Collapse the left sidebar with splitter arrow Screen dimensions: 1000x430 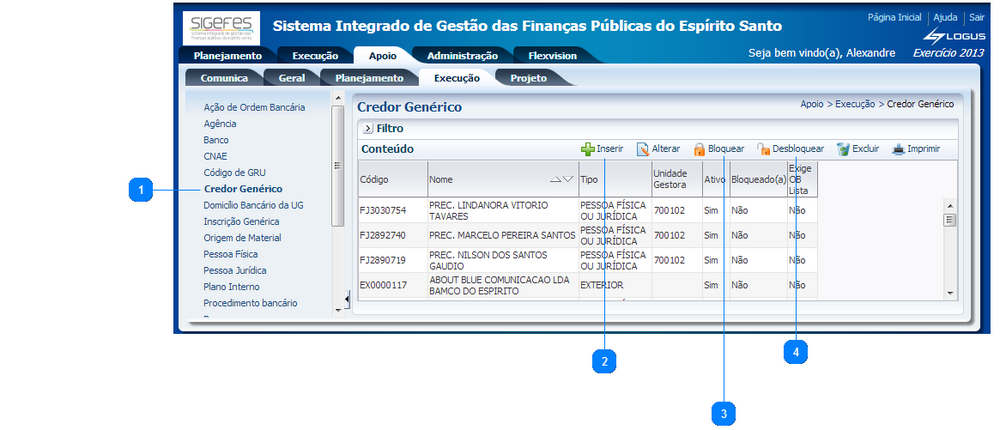tap(337, 310)
